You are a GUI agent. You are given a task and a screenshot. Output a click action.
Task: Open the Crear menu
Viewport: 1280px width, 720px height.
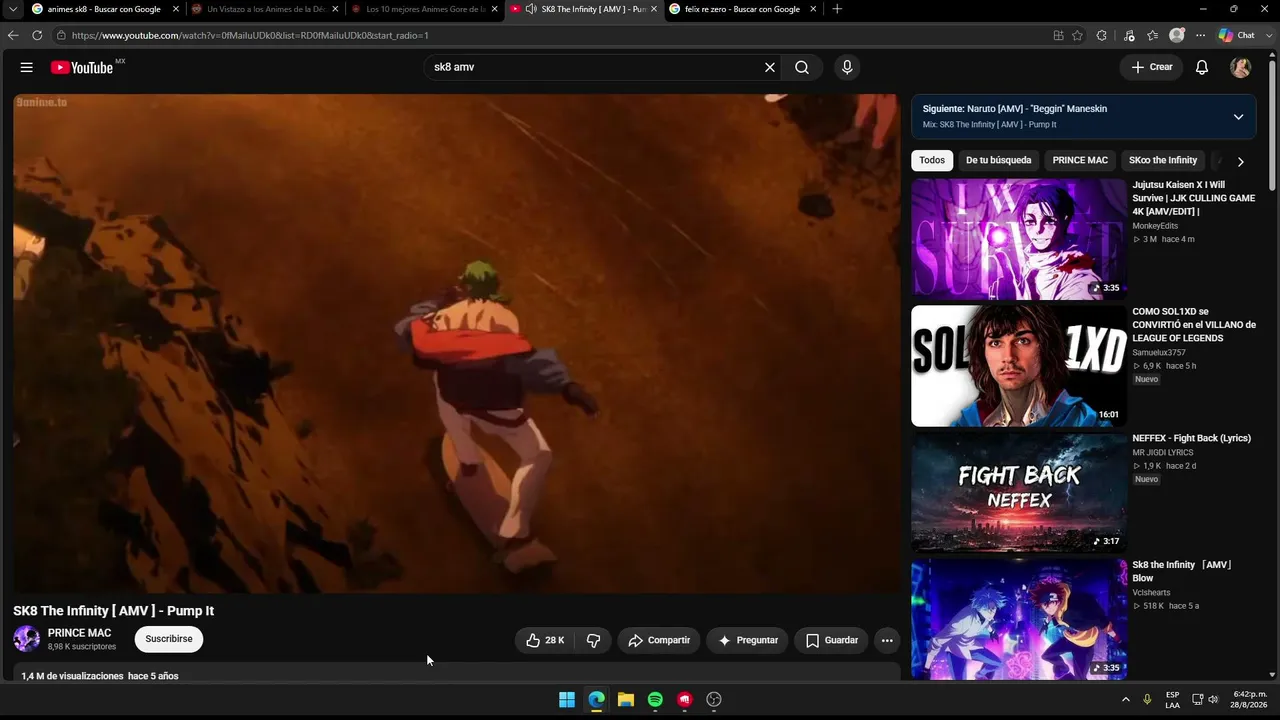click(1151, 67)
